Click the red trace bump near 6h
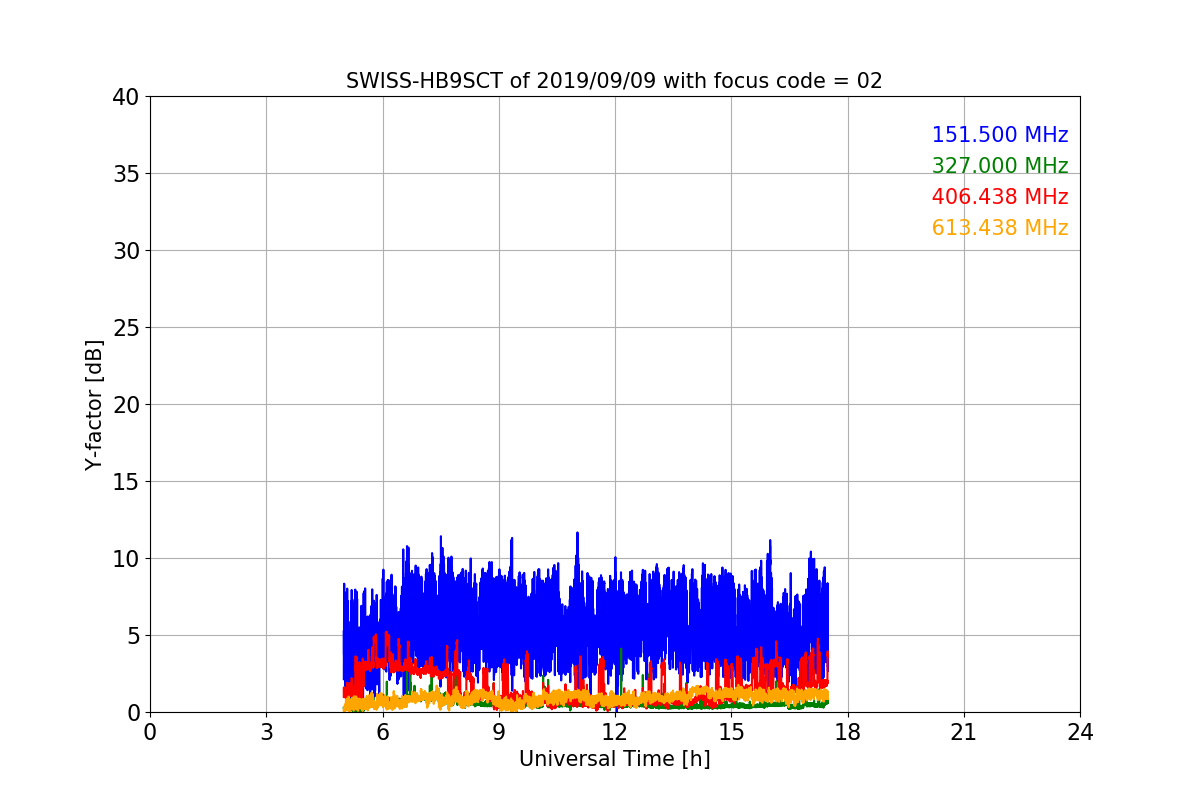This screenshot has height=800, width=1200. 387,635
